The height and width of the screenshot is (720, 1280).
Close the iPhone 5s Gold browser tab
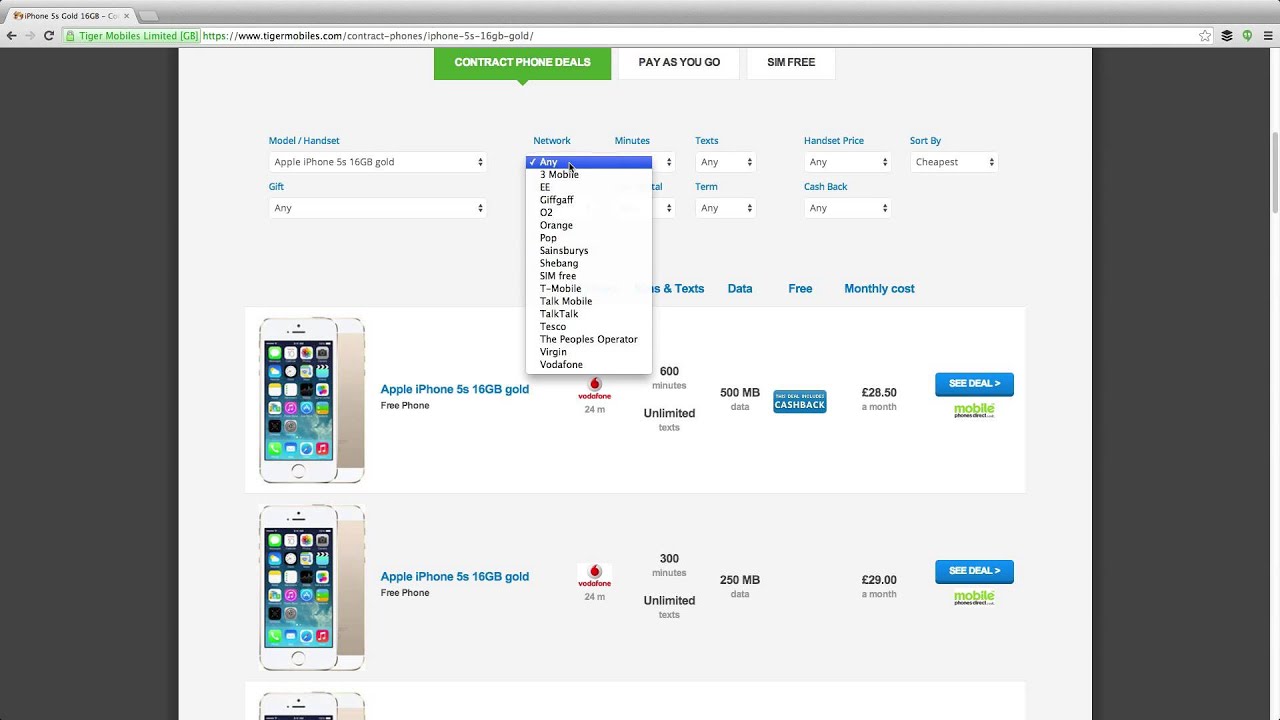tap(126, 16)
